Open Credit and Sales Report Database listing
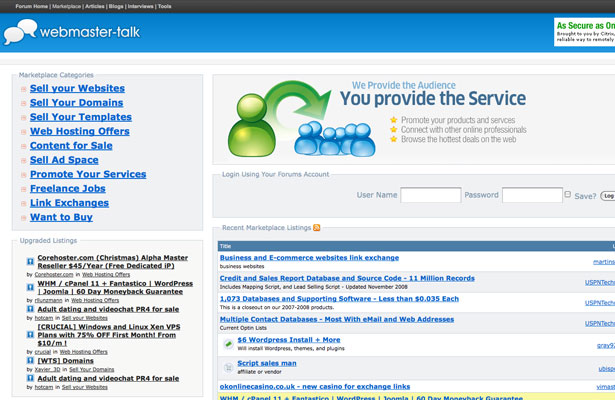Image resolution: width=615 pixels, height=400 pixels. tap(347, 278)
